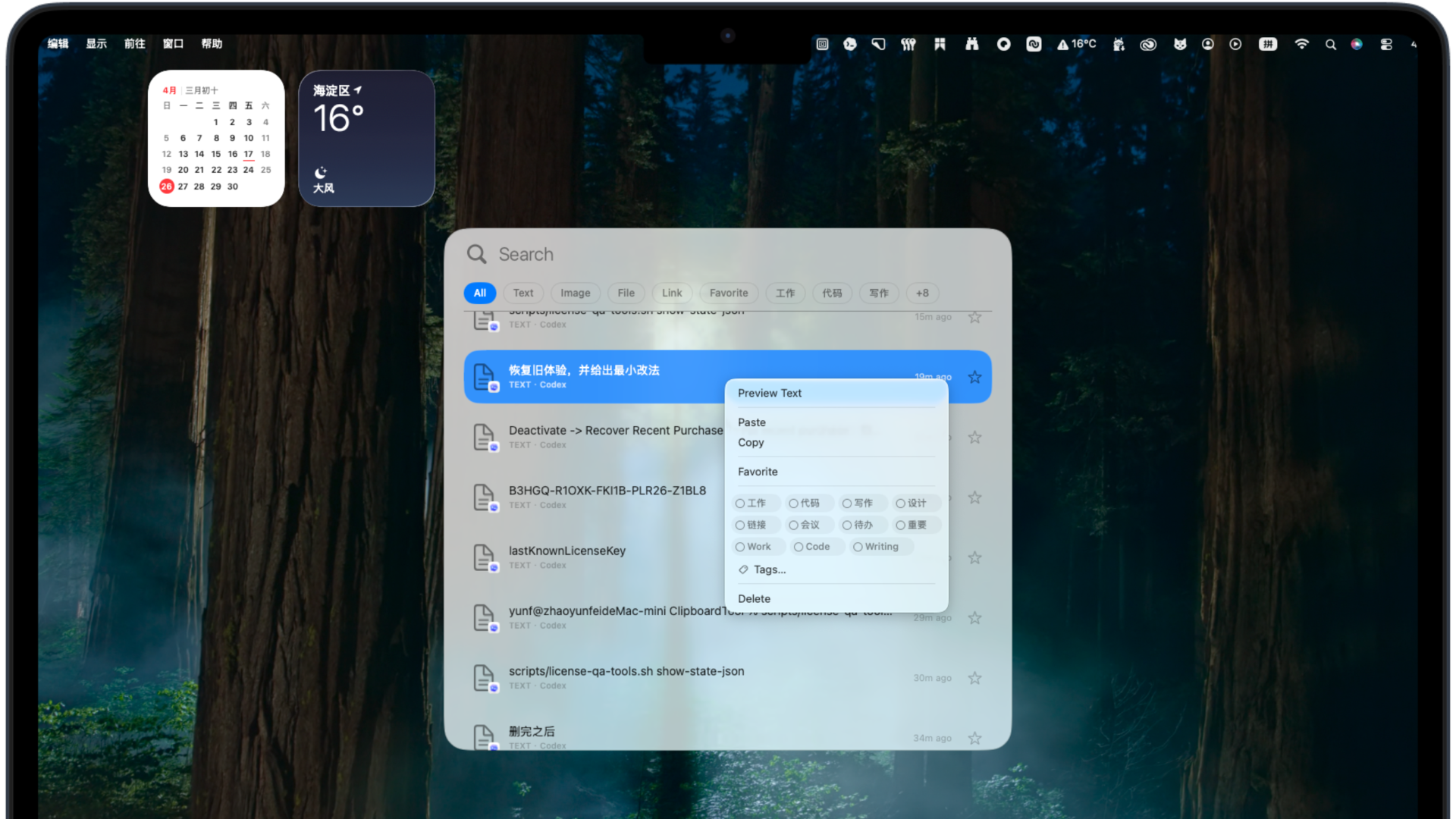The image size is (1456, 819).
Task: Open Spotlight search in menu bar
Action: click(x=1330, y=44)
